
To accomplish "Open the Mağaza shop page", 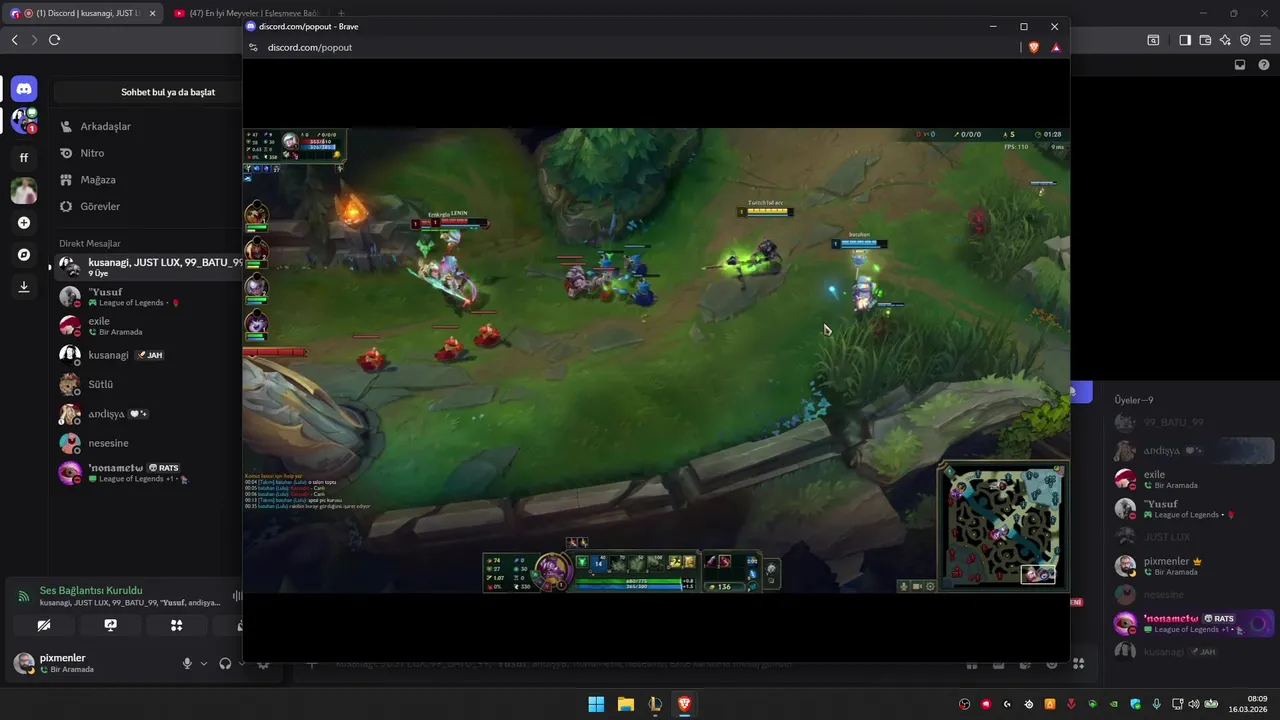I will point(148,180).
